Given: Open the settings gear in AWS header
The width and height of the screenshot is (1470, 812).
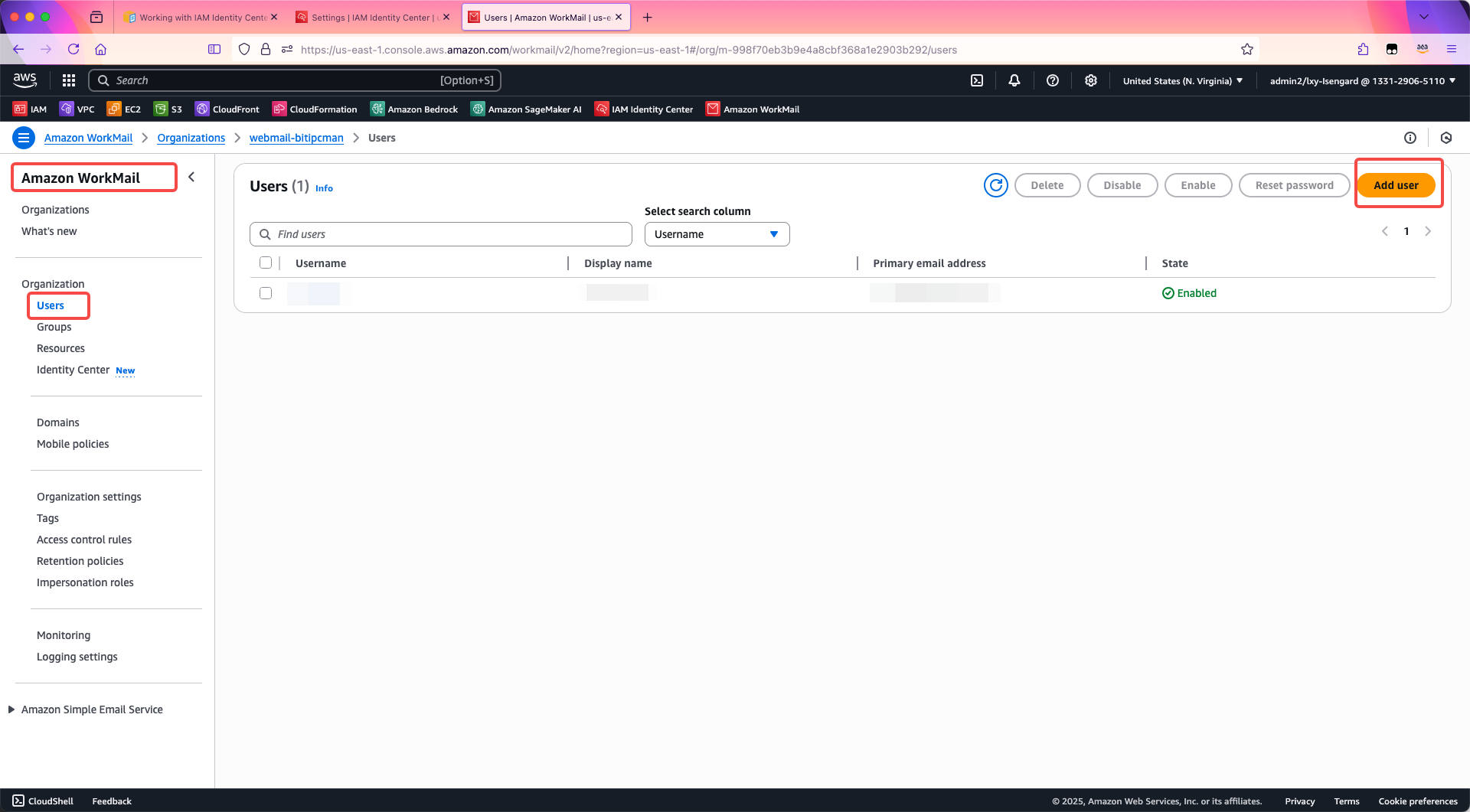Looking at the screenshot, I should tap(1091, 80).
